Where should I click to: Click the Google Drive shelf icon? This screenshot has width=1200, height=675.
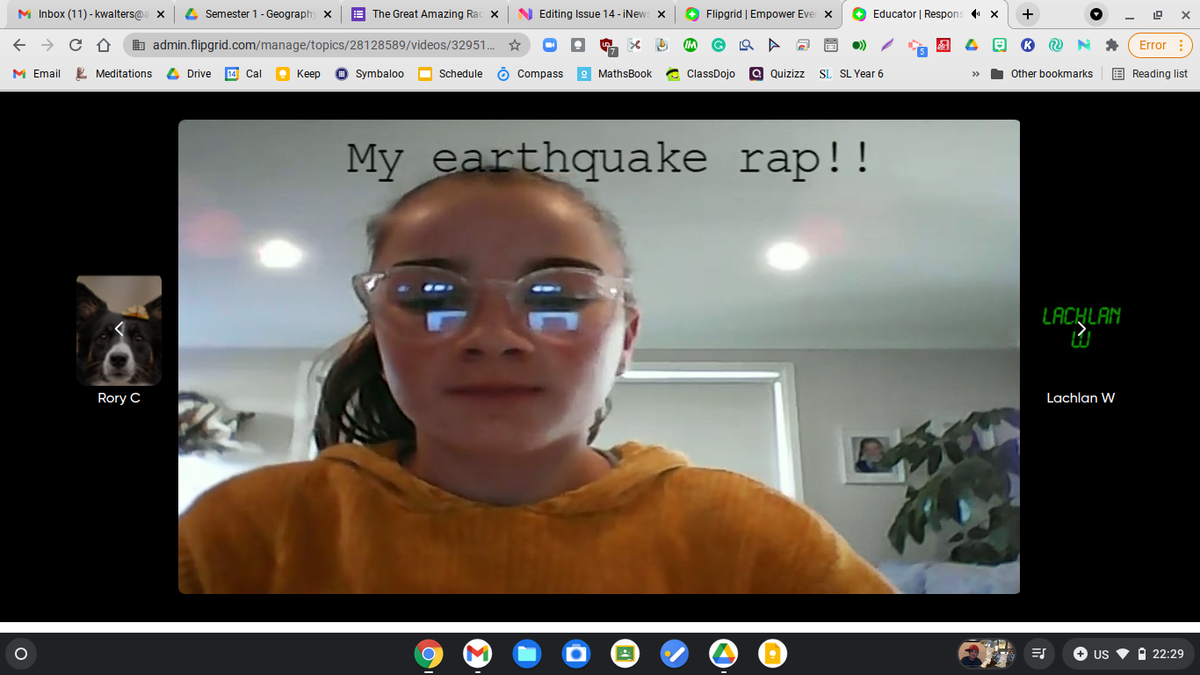[722, 654]
